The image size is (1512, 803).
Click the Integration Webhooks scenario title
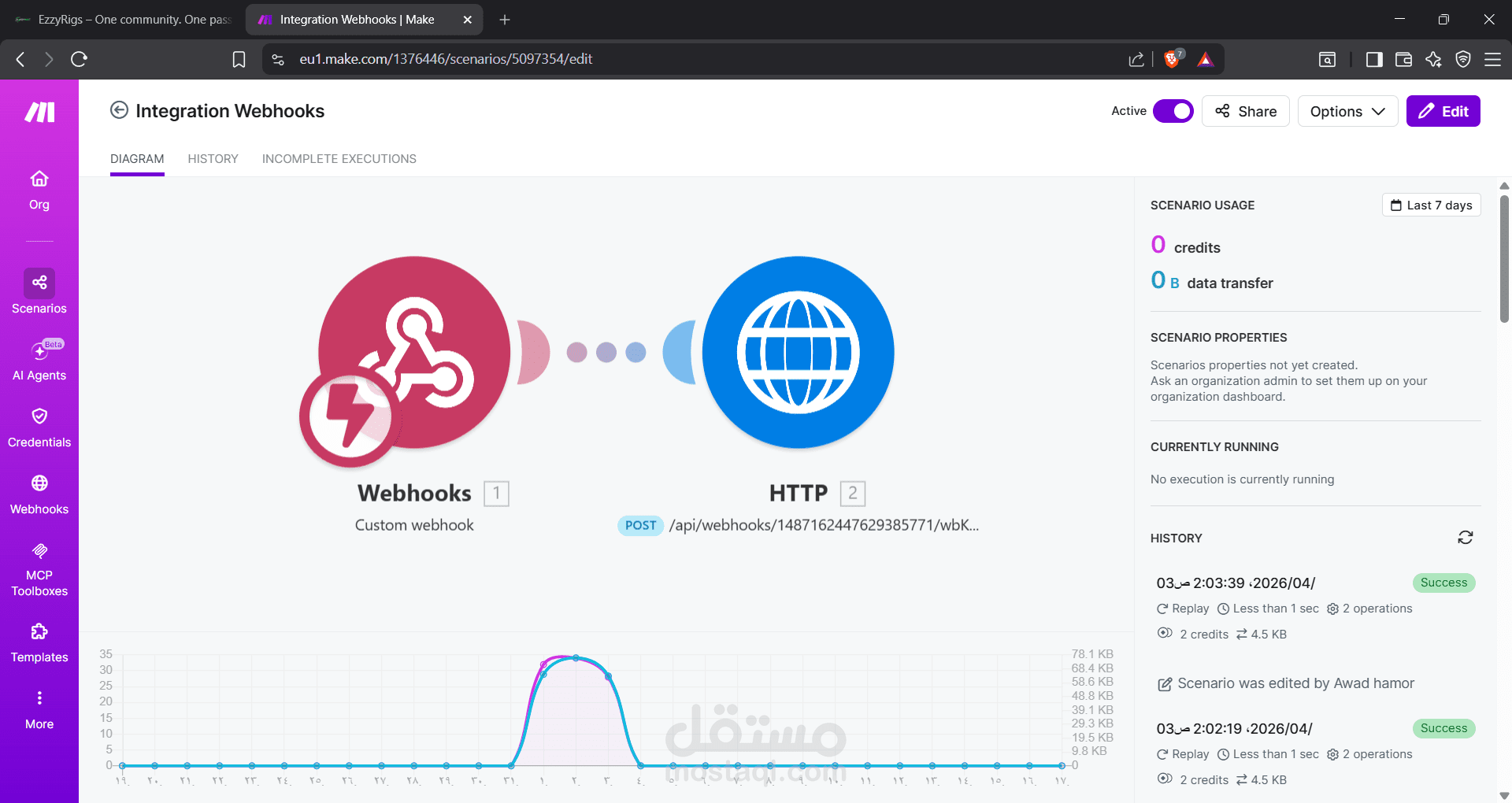pos(230,111)
